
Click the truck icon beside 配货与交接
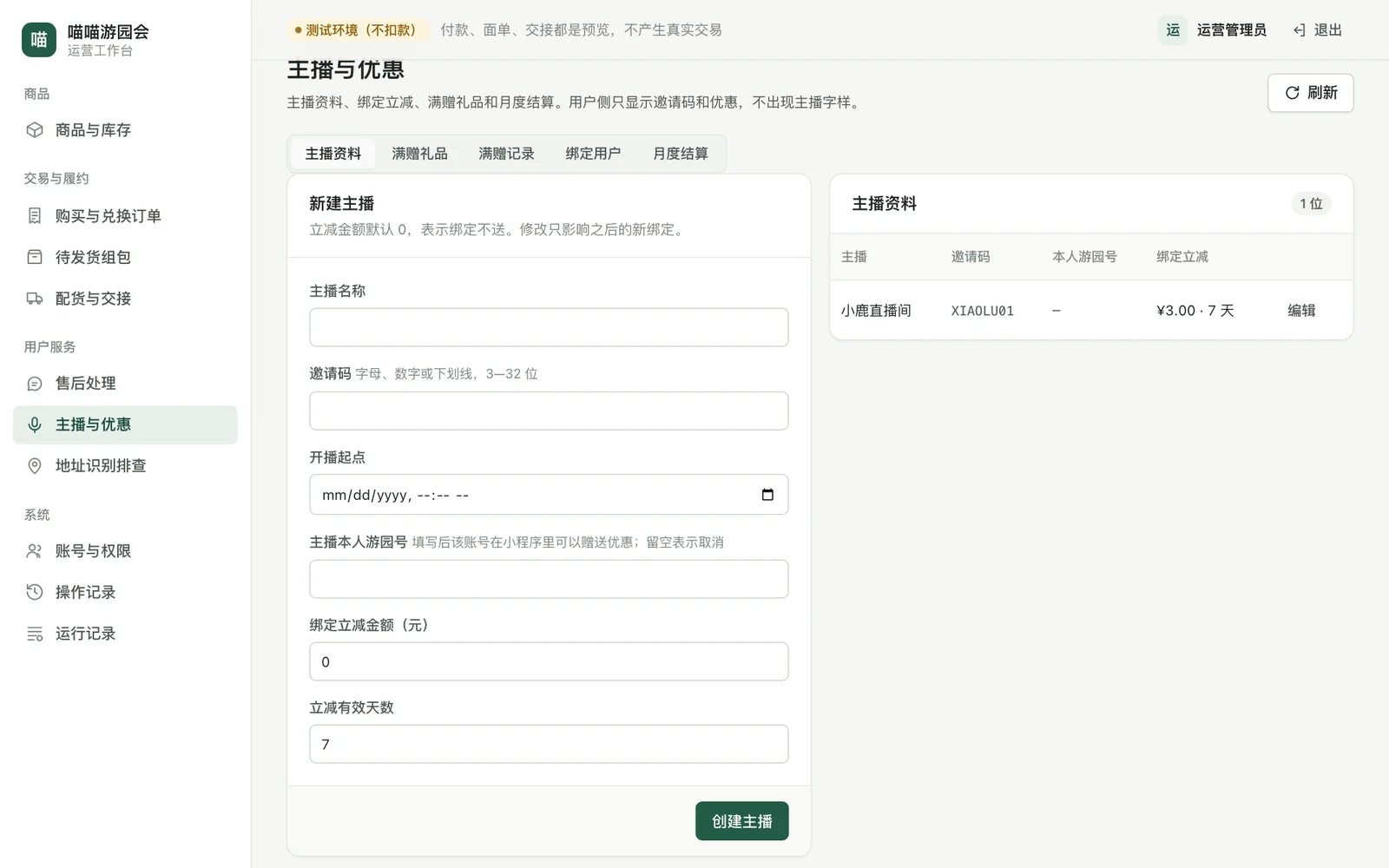click(x=35, y=299)
